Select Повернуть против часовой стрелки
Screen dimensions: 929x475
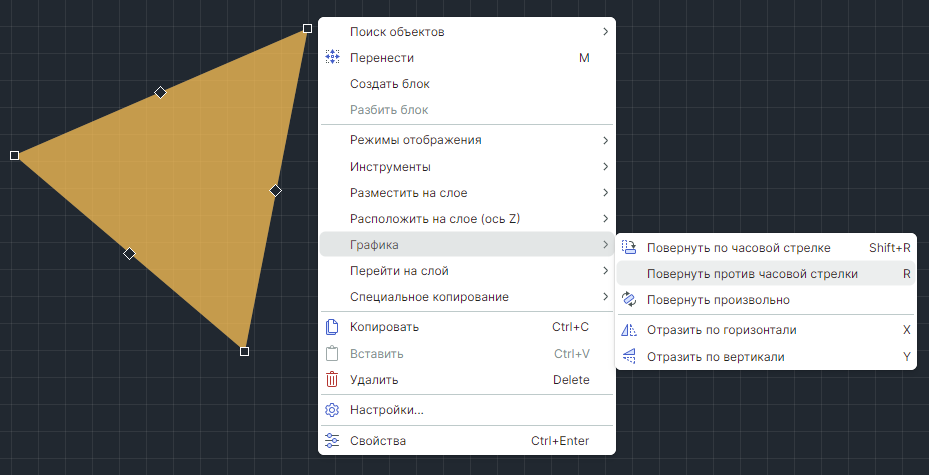766,274
